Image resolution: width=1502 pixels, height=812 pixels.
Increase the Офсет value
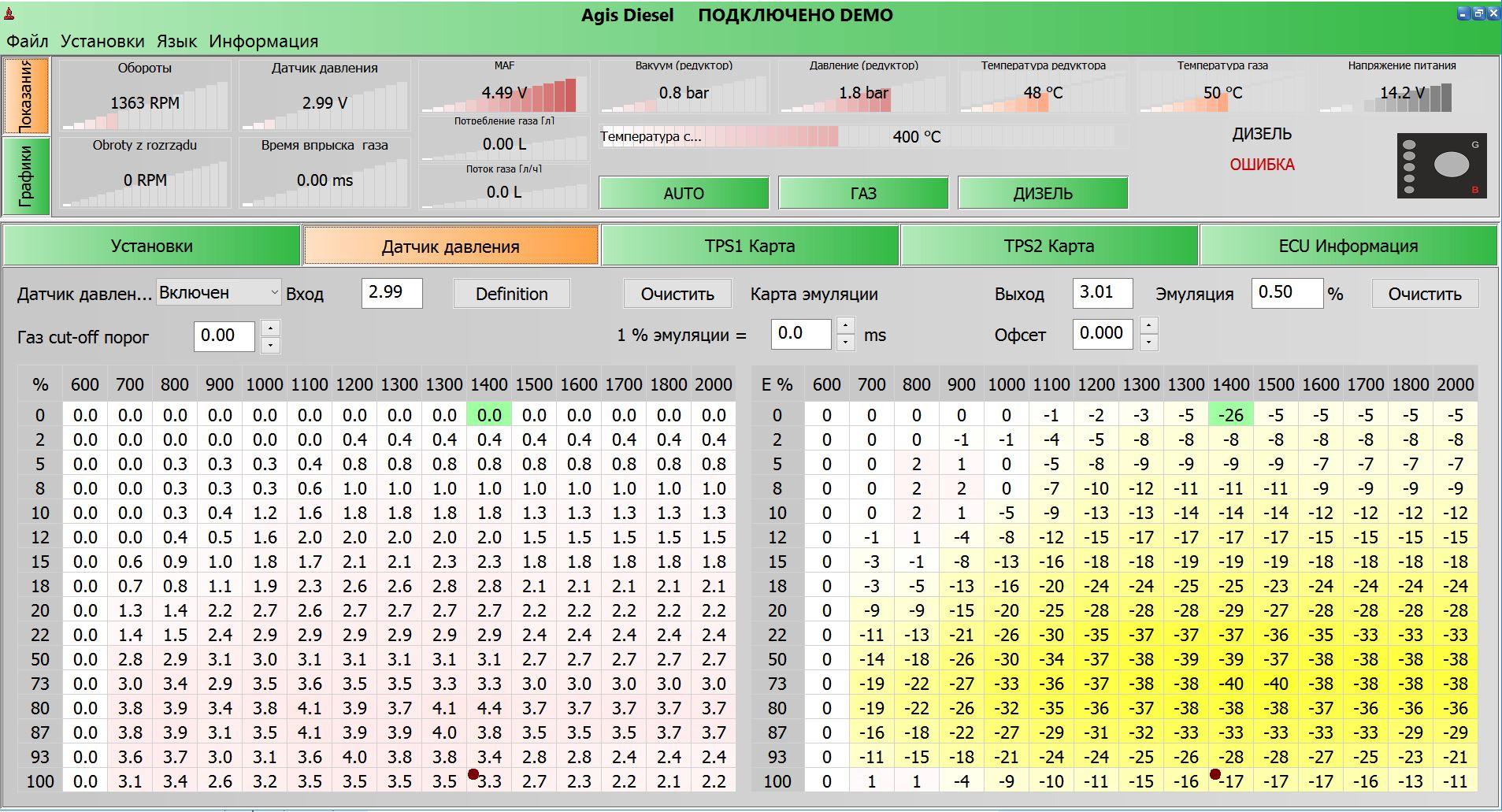coord(1148,324)
